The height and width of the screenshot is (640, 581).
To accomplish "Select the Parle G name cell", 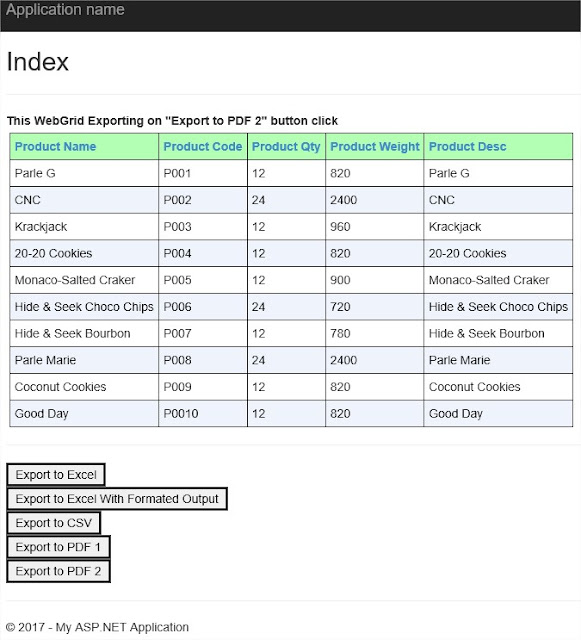I will pos(84,173).
